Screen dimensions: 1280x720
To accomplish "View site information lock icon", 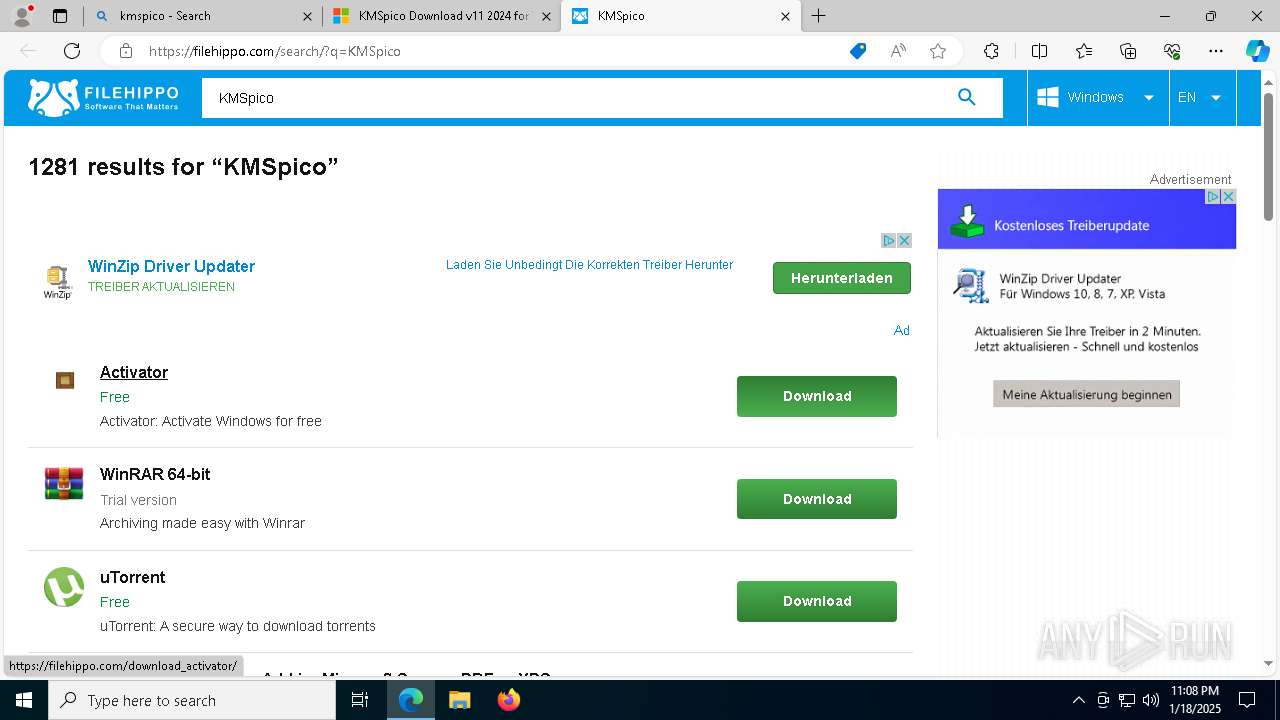I will point(125,51).
